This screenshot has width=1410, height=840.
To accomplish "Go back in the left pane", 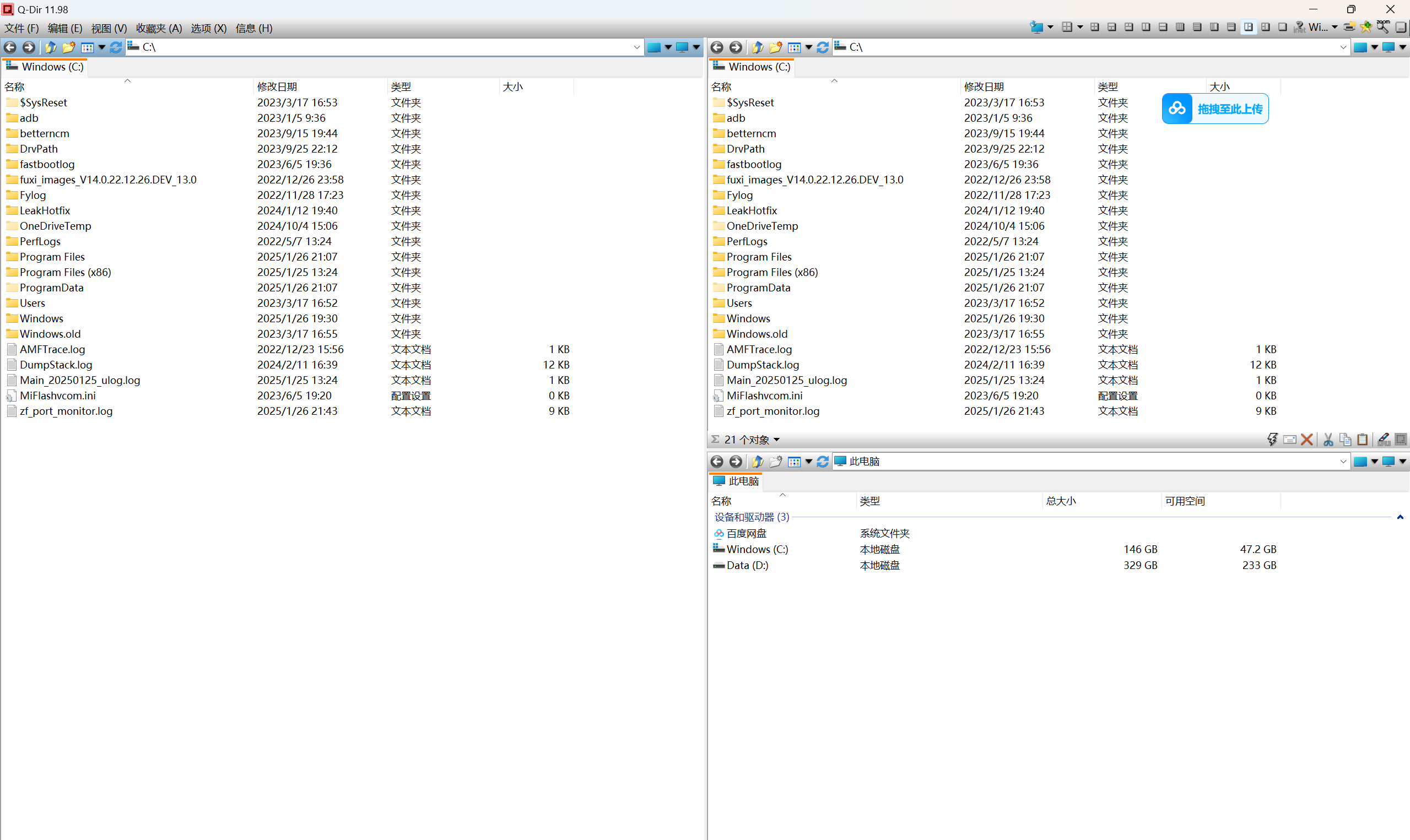I will point(10,47).
